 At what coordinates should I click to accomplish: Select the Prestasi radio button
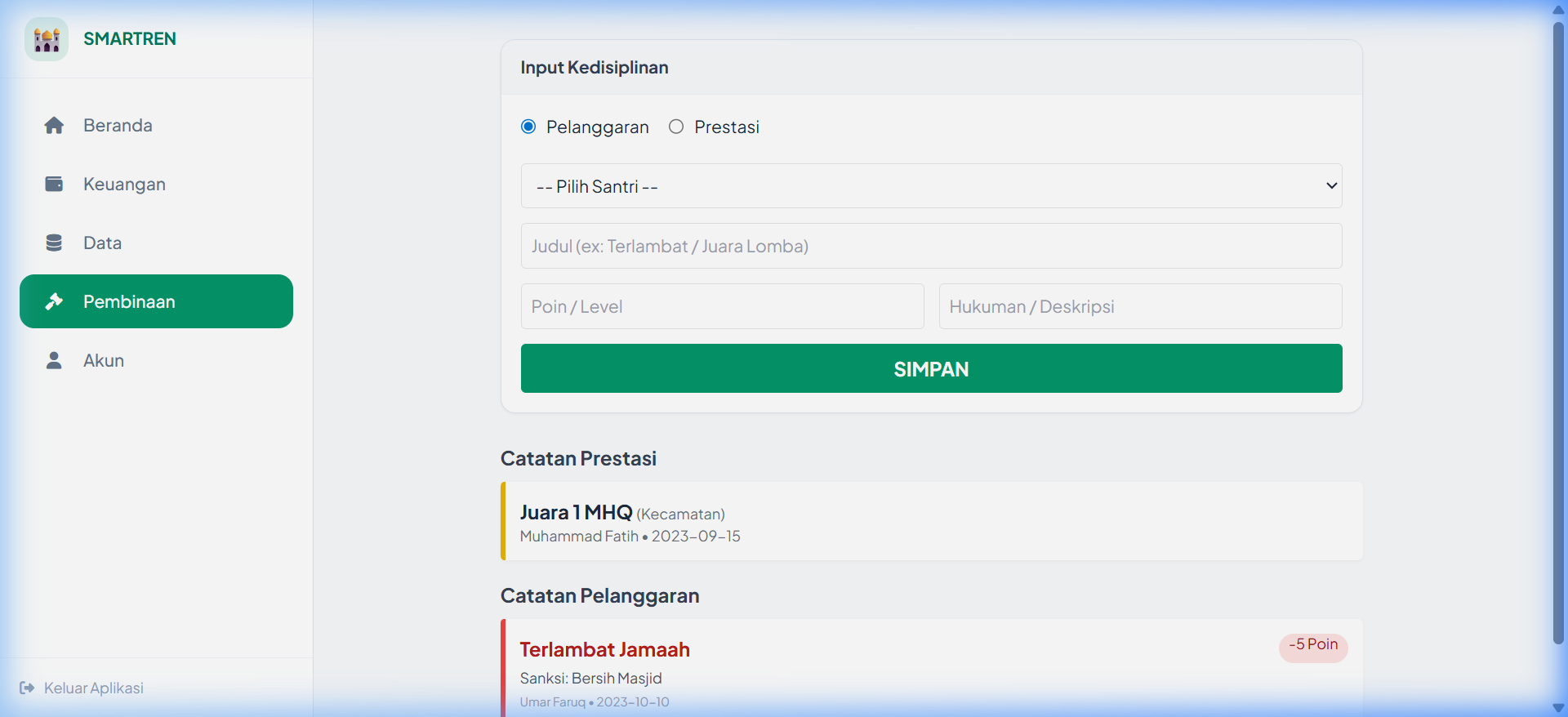click(x=675, y=127)
